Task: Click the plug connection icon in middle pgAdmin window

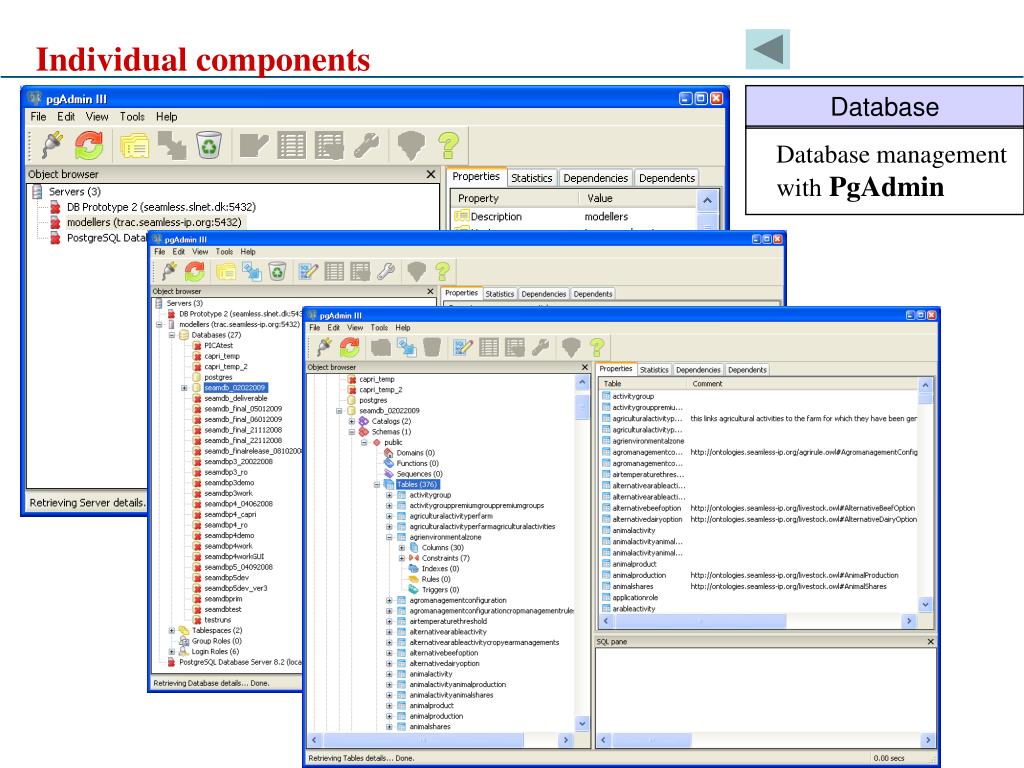Action: (x=169, y=271)
